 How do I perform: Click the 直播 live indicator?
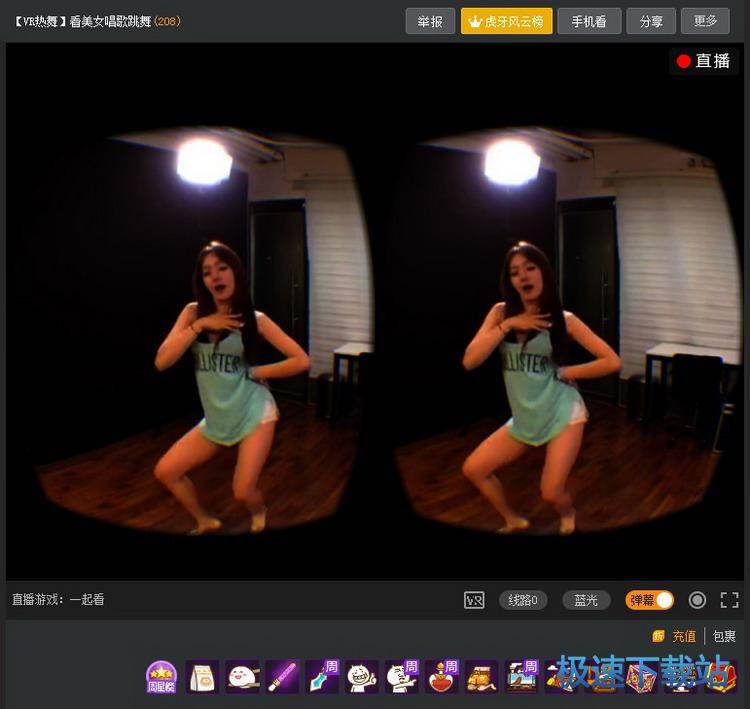click(704, 61)
